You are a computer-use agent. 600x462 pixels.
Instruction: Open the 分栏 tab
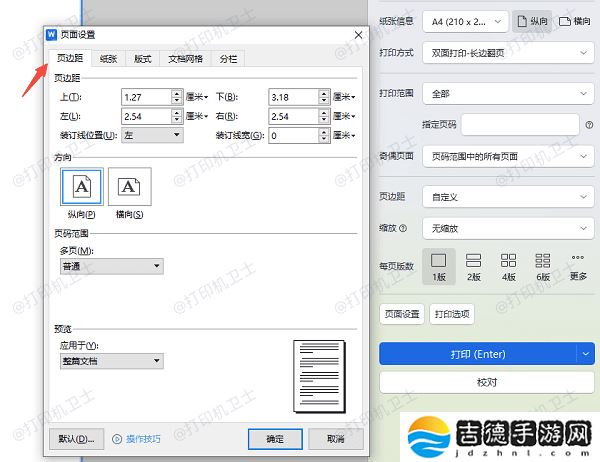[228, 59]
